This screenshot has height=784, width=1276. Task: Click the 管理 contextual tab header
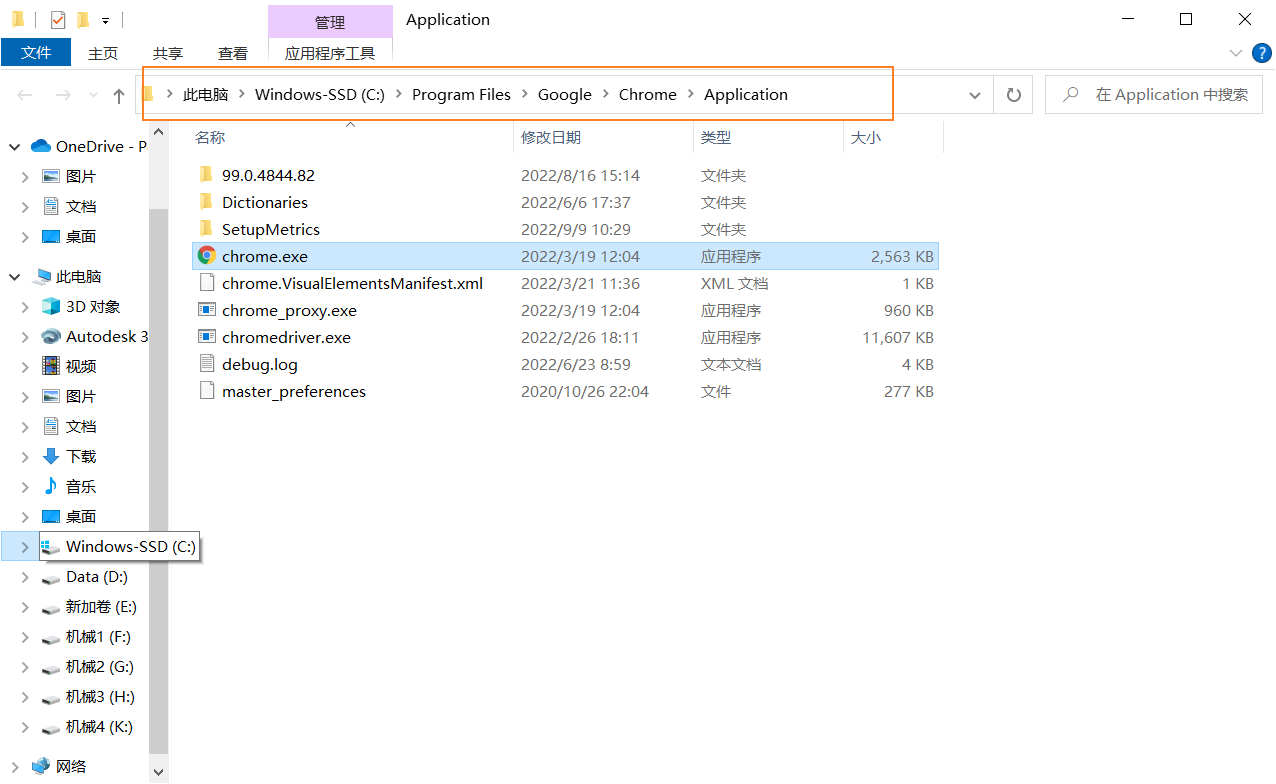tap(330, 22)
